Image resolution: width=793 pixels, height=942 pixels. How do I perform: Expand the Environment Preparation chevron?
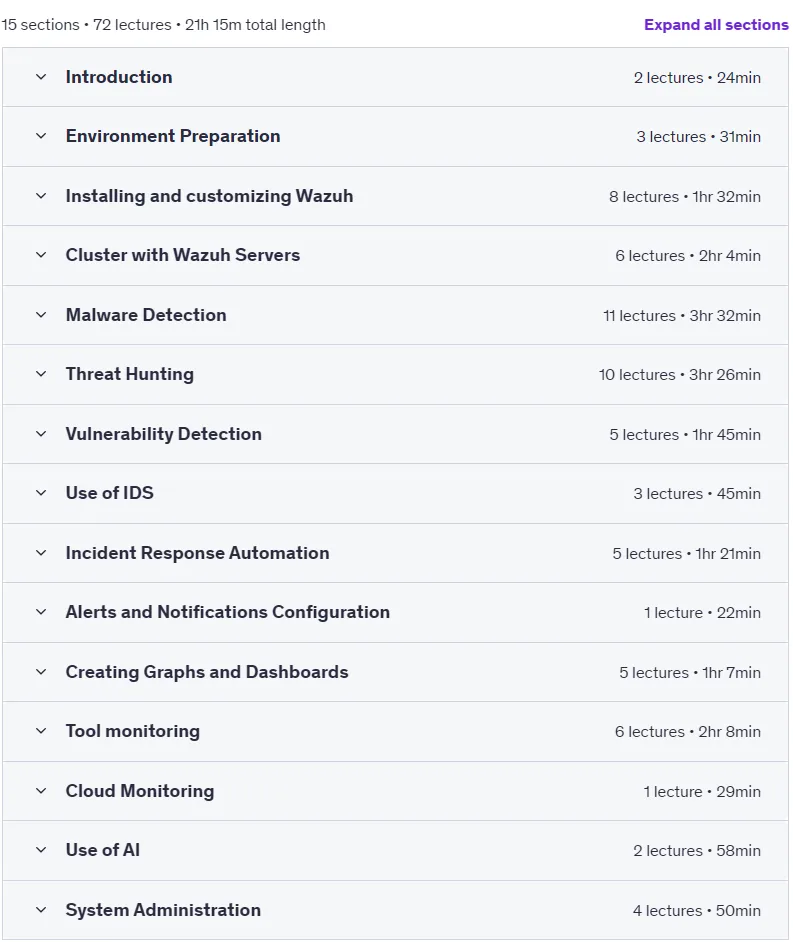pyautogui.click(x=41, y=136)
